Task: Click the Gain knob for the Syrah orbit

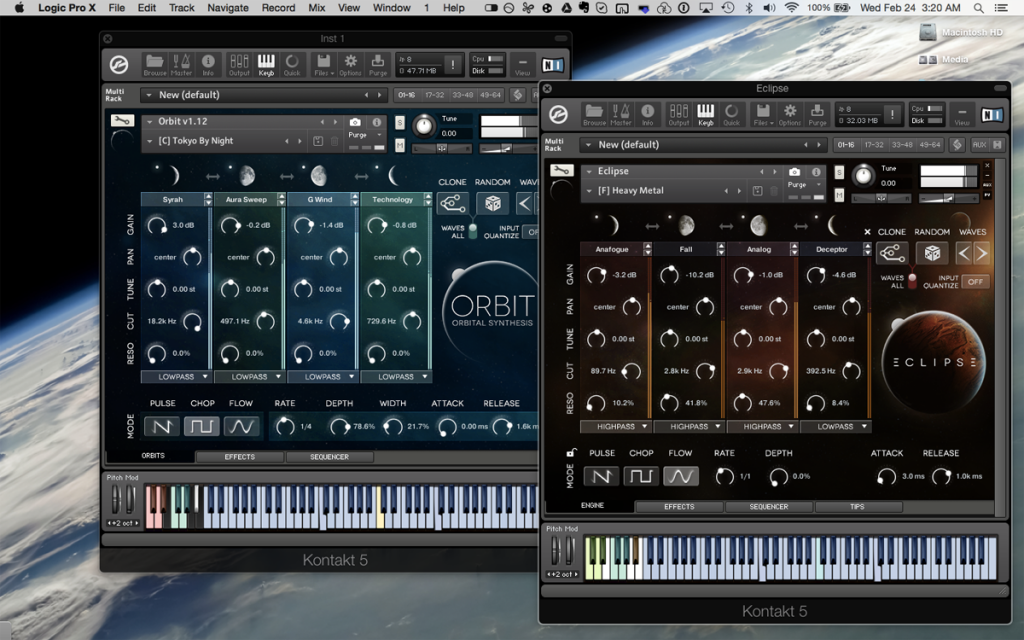Action: click(x=156, y=226)
